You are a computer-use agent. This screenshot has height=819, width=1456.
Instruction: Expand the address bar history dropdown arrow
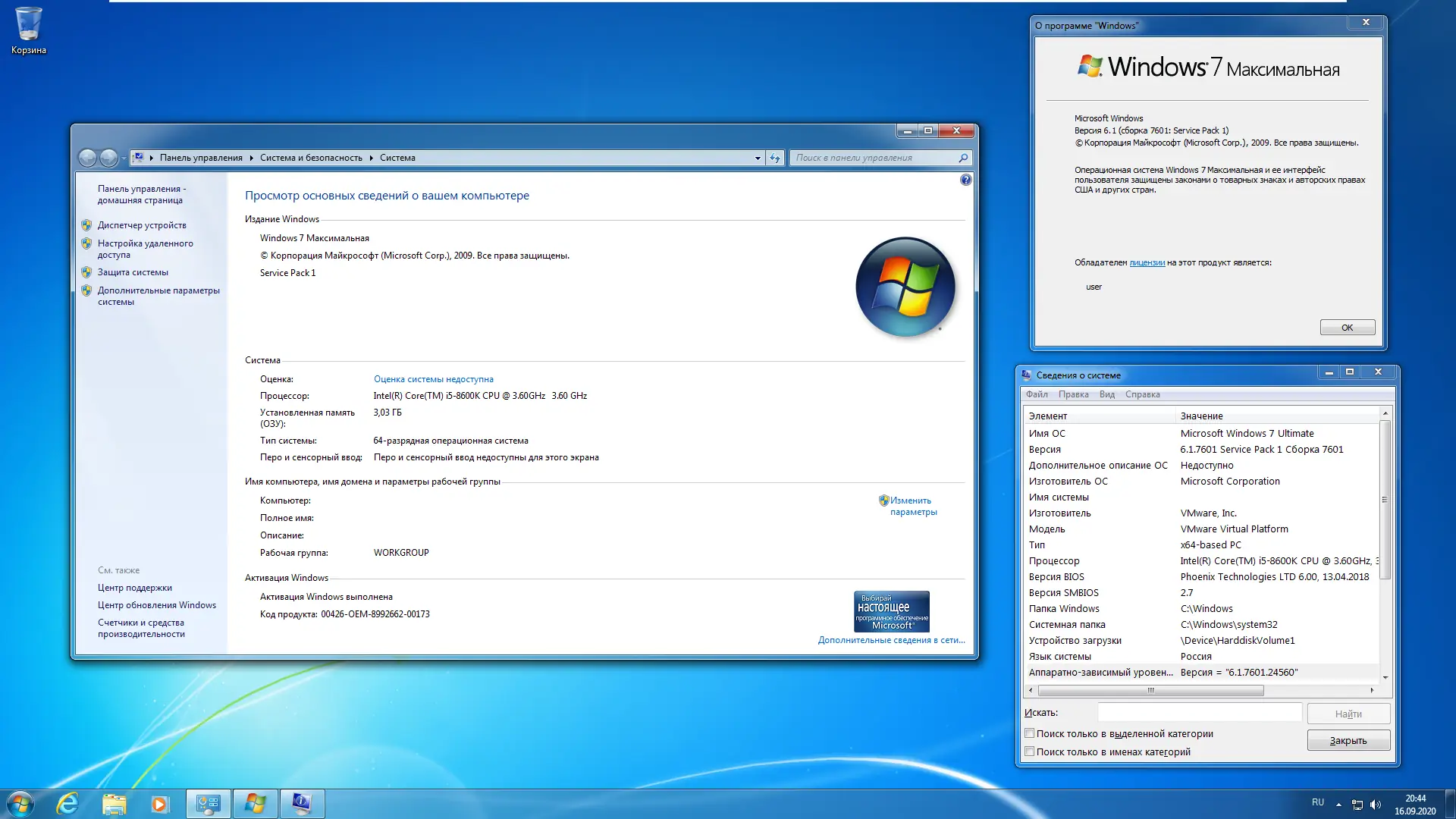(757, 158)
